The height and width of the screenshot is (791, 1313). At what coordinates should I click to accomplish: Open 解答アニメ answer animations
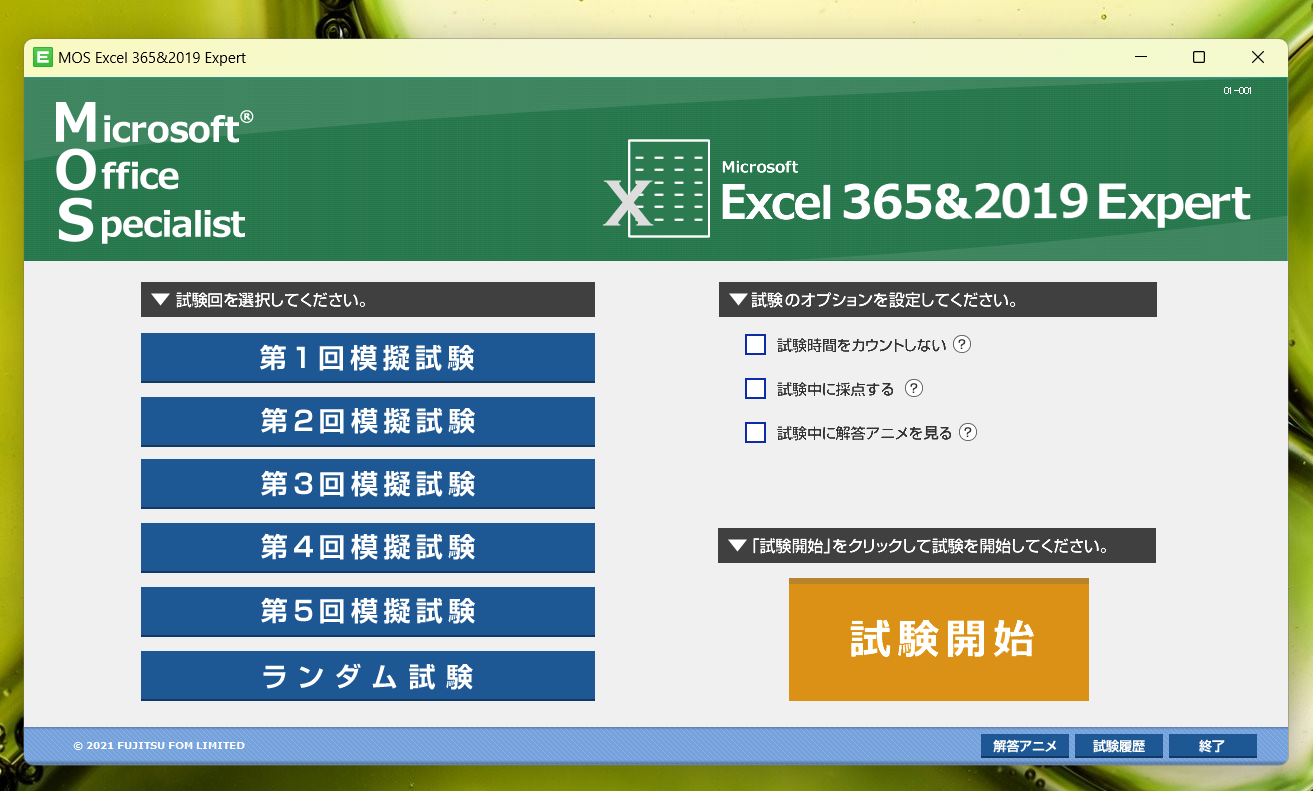coord(1024,745)
